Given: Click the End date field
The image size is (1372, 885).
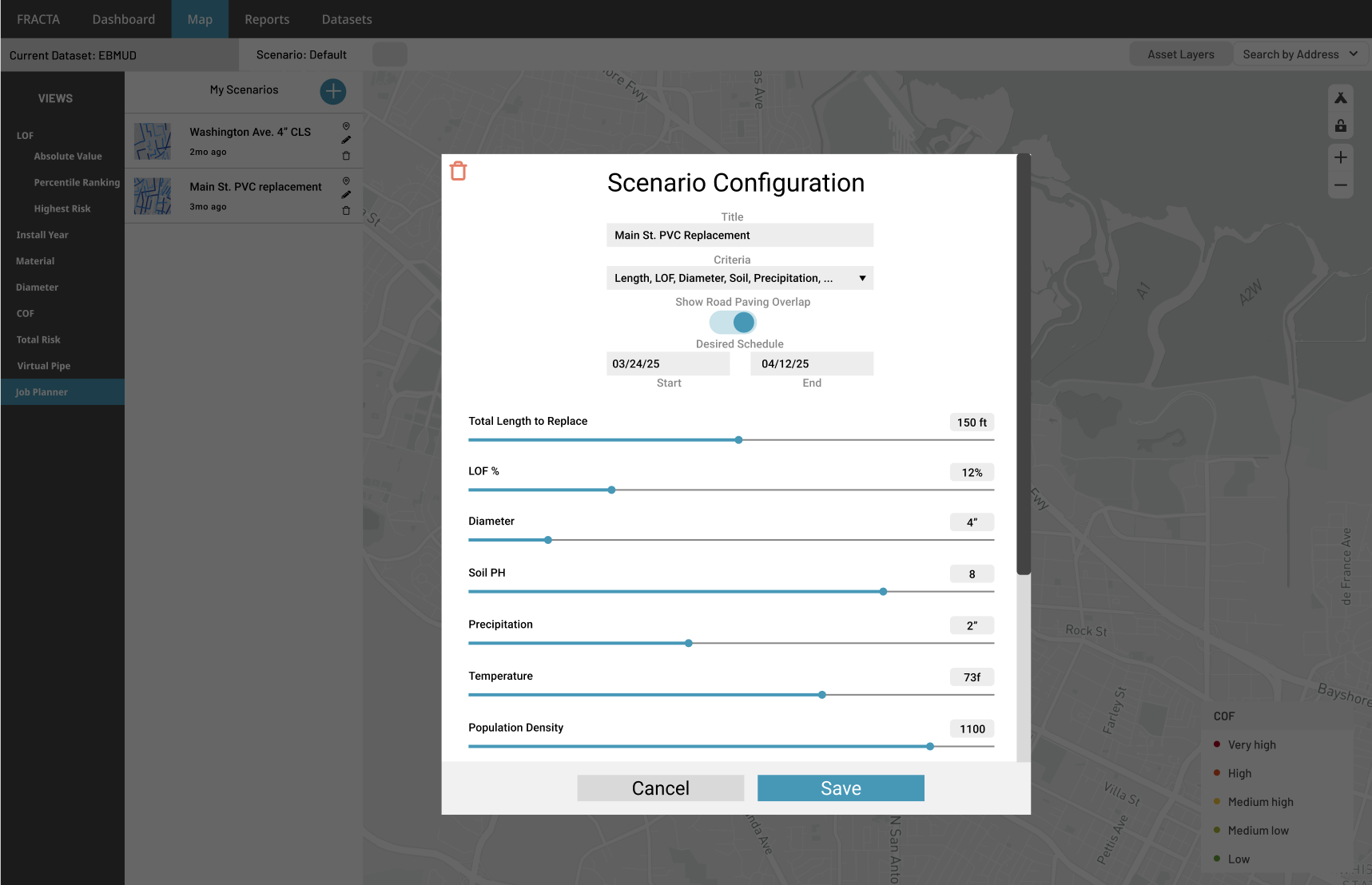Looking at the screenshot, I should pos(812,363).
